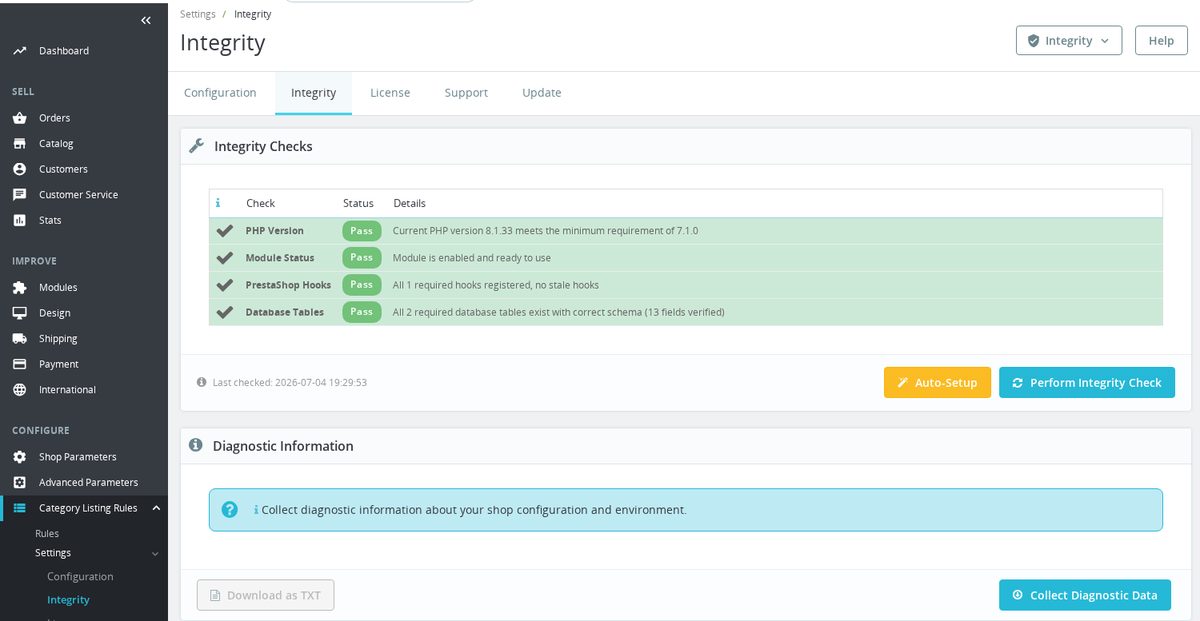The height and width of the screenshot is (621, 1200).
Task: Click the Pass badge for PrestaShop Hooks
Action: (x=361, y=284)
